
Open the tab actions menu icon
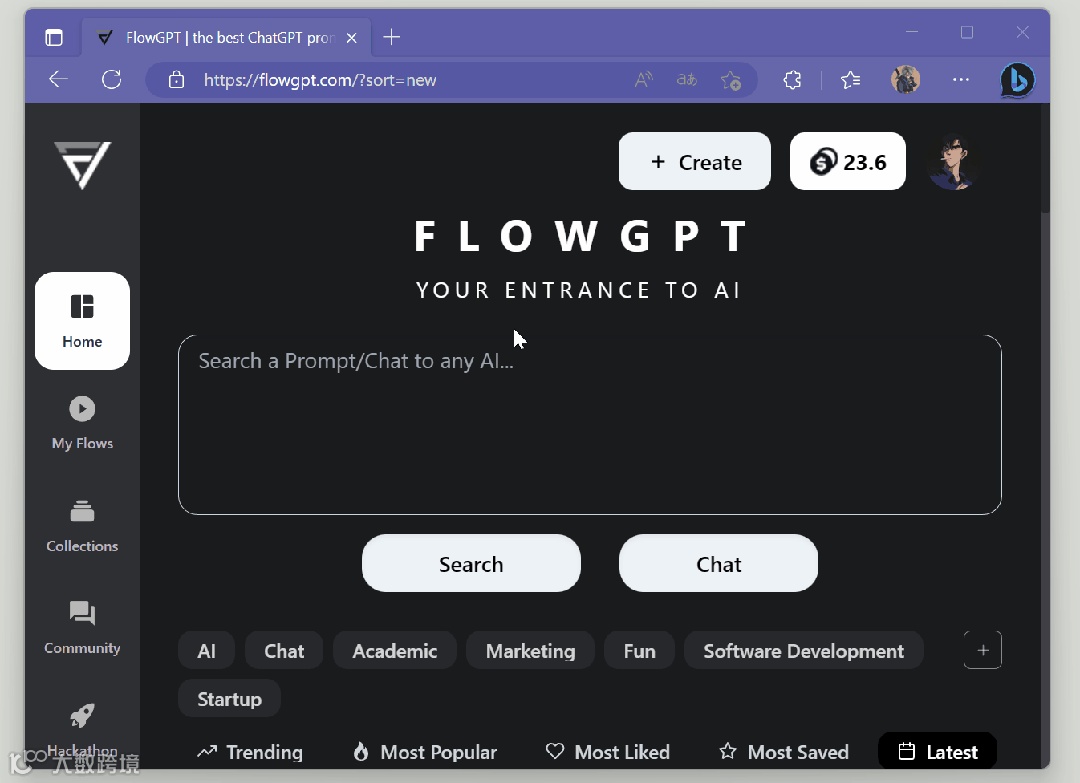54,37
